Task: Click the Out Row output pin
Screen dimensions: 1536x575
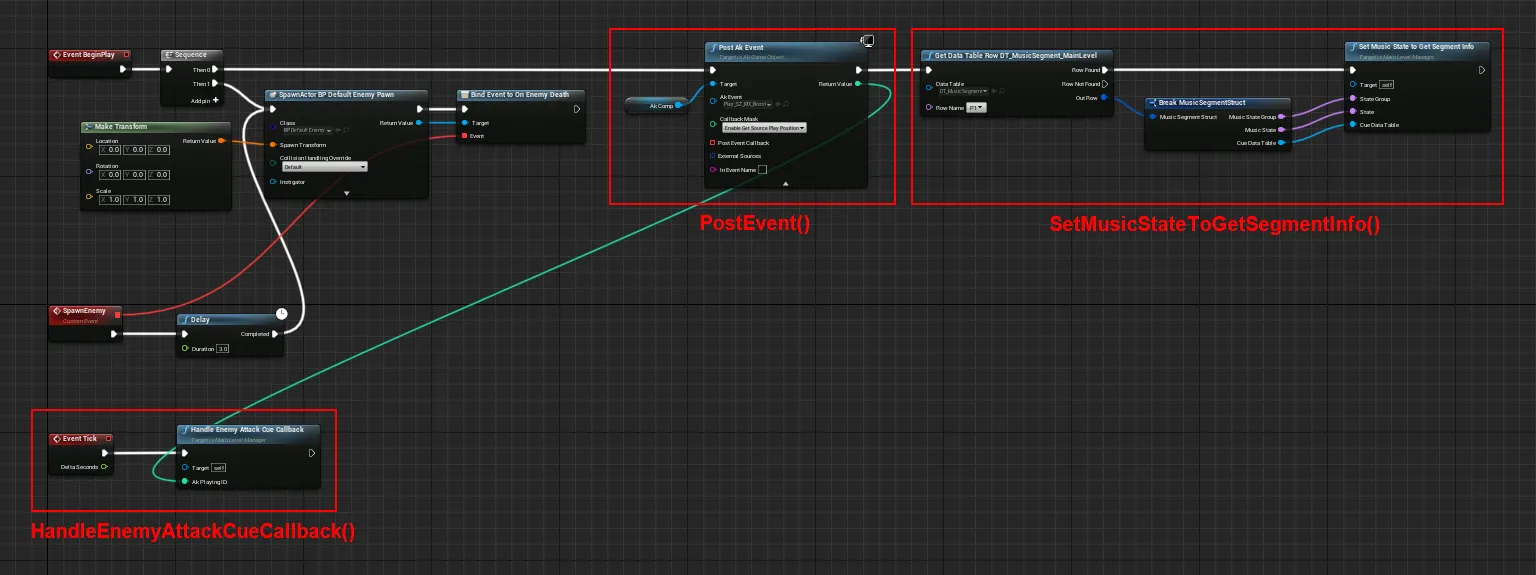Action: click(x=1104, y=98)
